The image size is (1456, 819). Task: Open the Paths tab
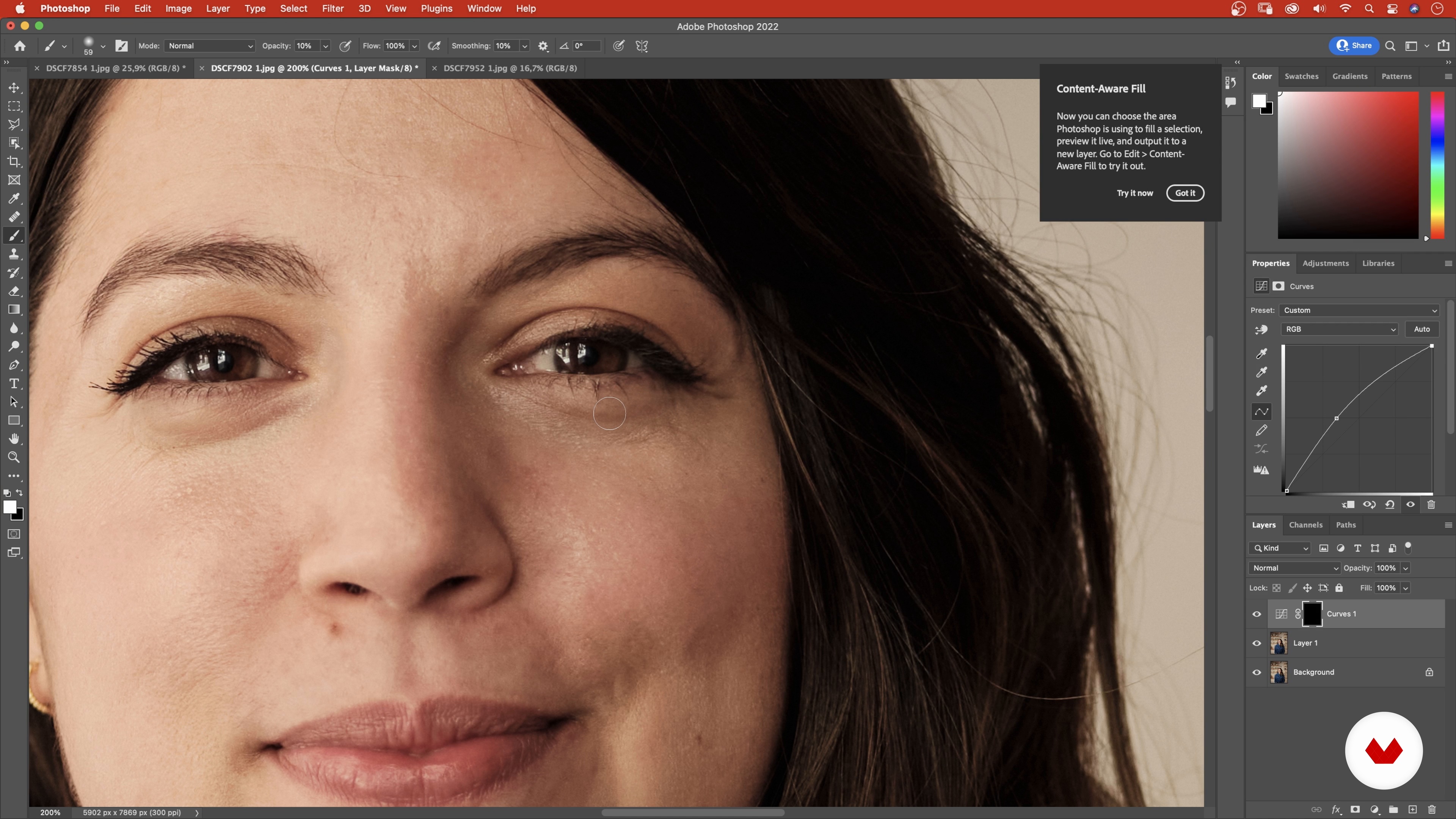[1346, 525]
